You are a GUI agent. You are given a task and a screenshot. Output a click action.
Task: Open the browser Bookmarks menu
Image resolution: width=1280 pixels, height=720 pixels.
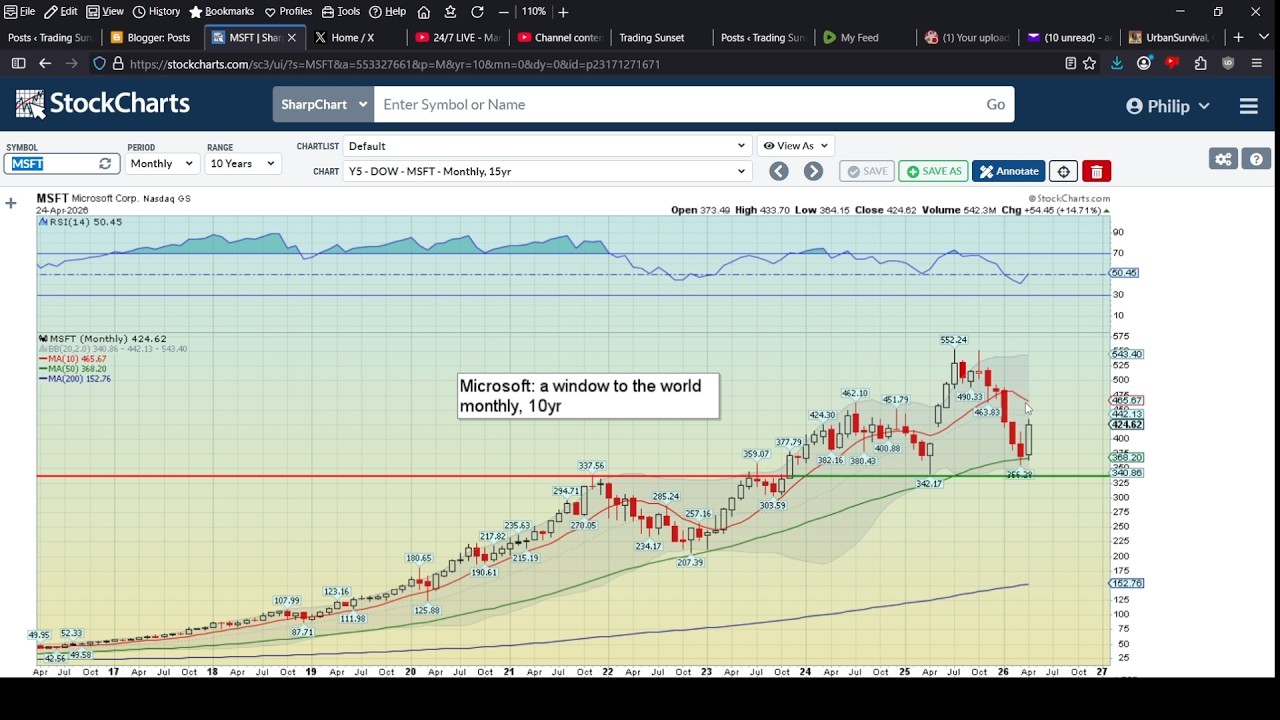click(222, 11)
